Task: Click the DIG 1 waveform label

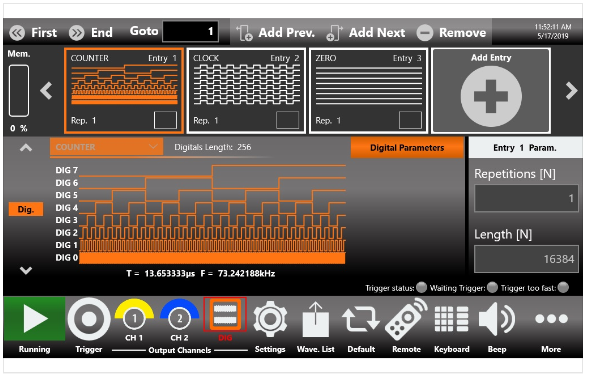Action: (x=67, y=245)
